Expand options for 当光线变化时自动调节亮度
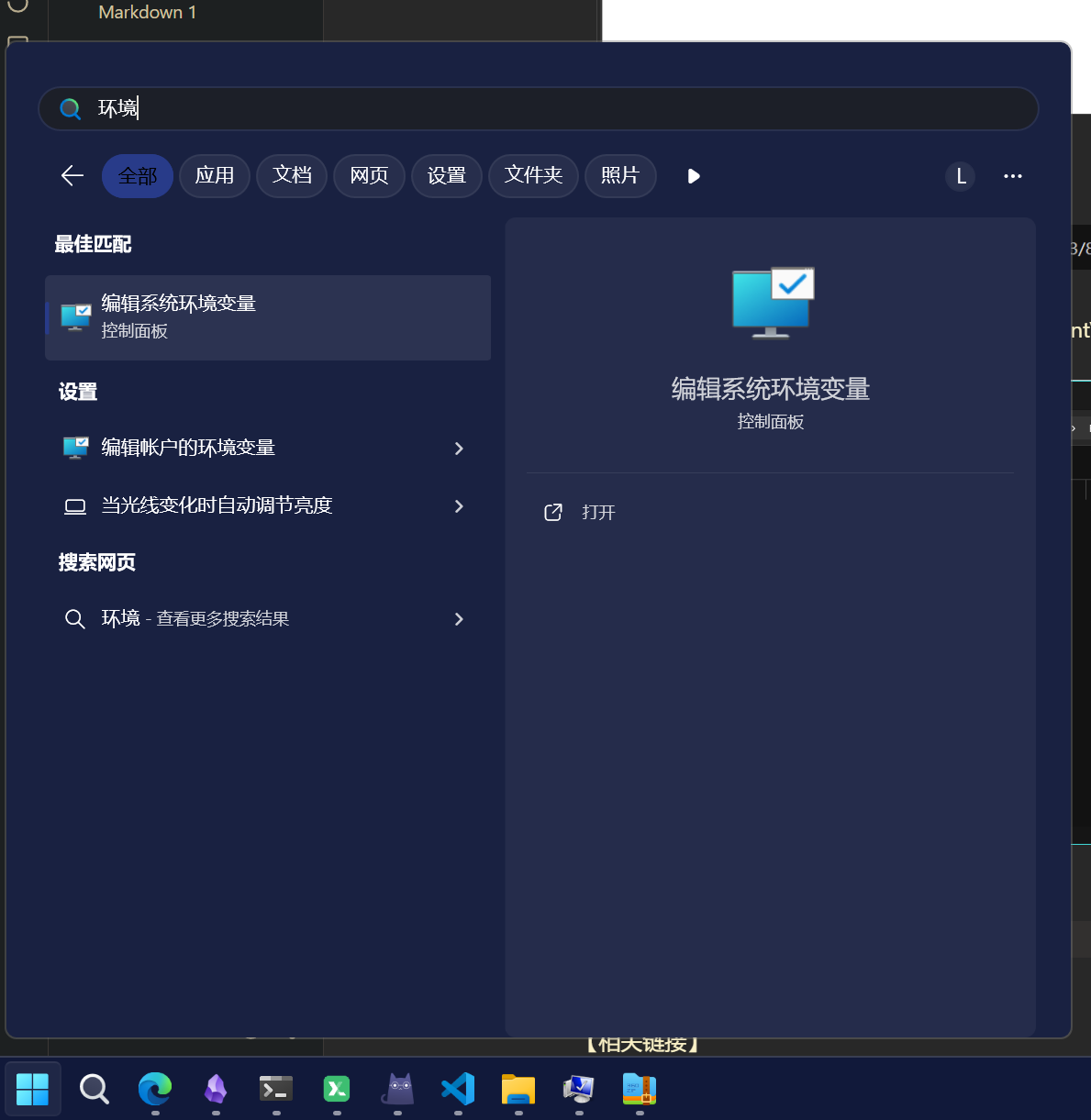 click(x=459, y=506)
